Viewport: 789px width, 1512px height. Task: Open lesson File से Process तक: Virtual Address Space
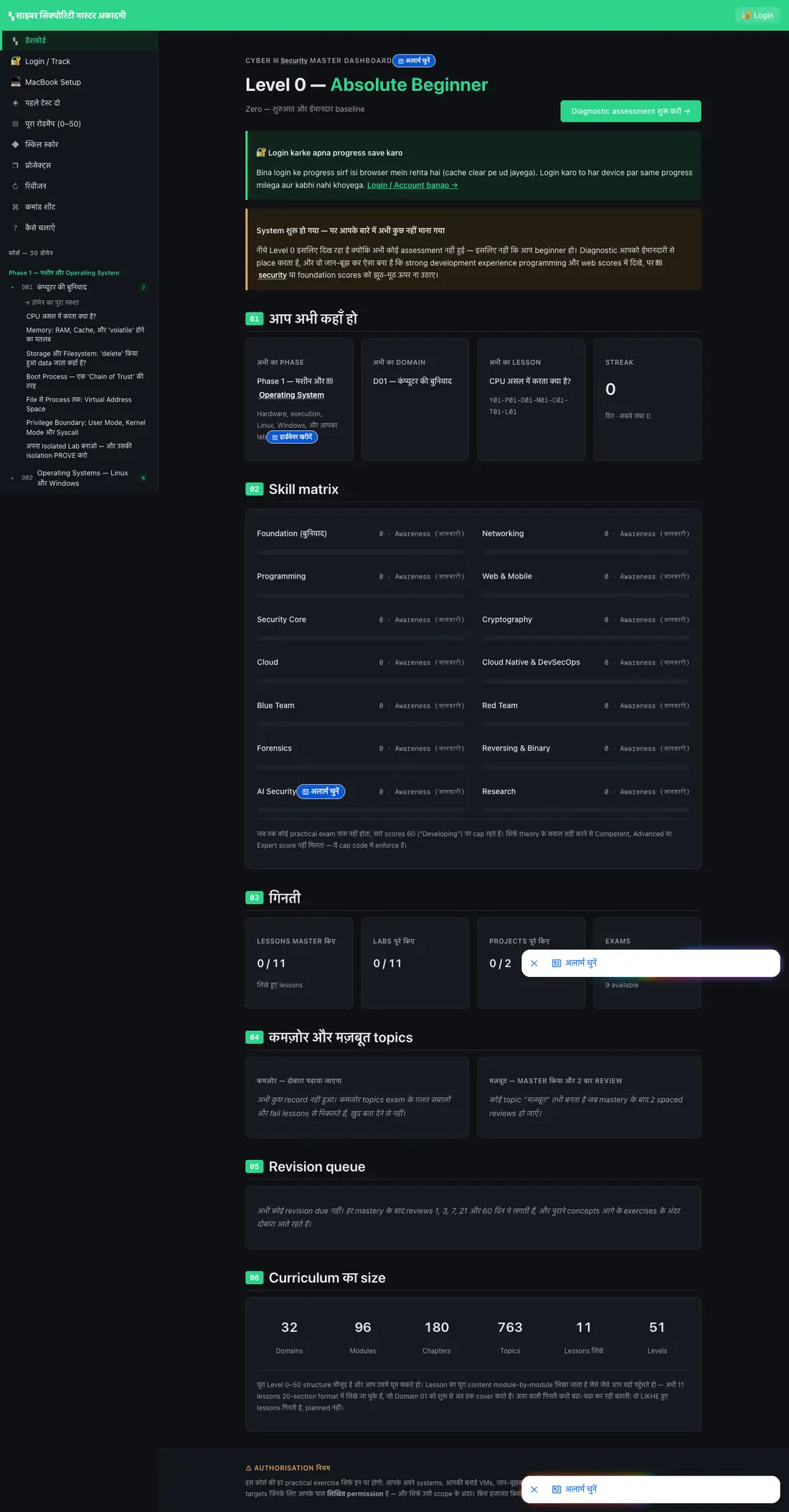click(x=79, y=404)
